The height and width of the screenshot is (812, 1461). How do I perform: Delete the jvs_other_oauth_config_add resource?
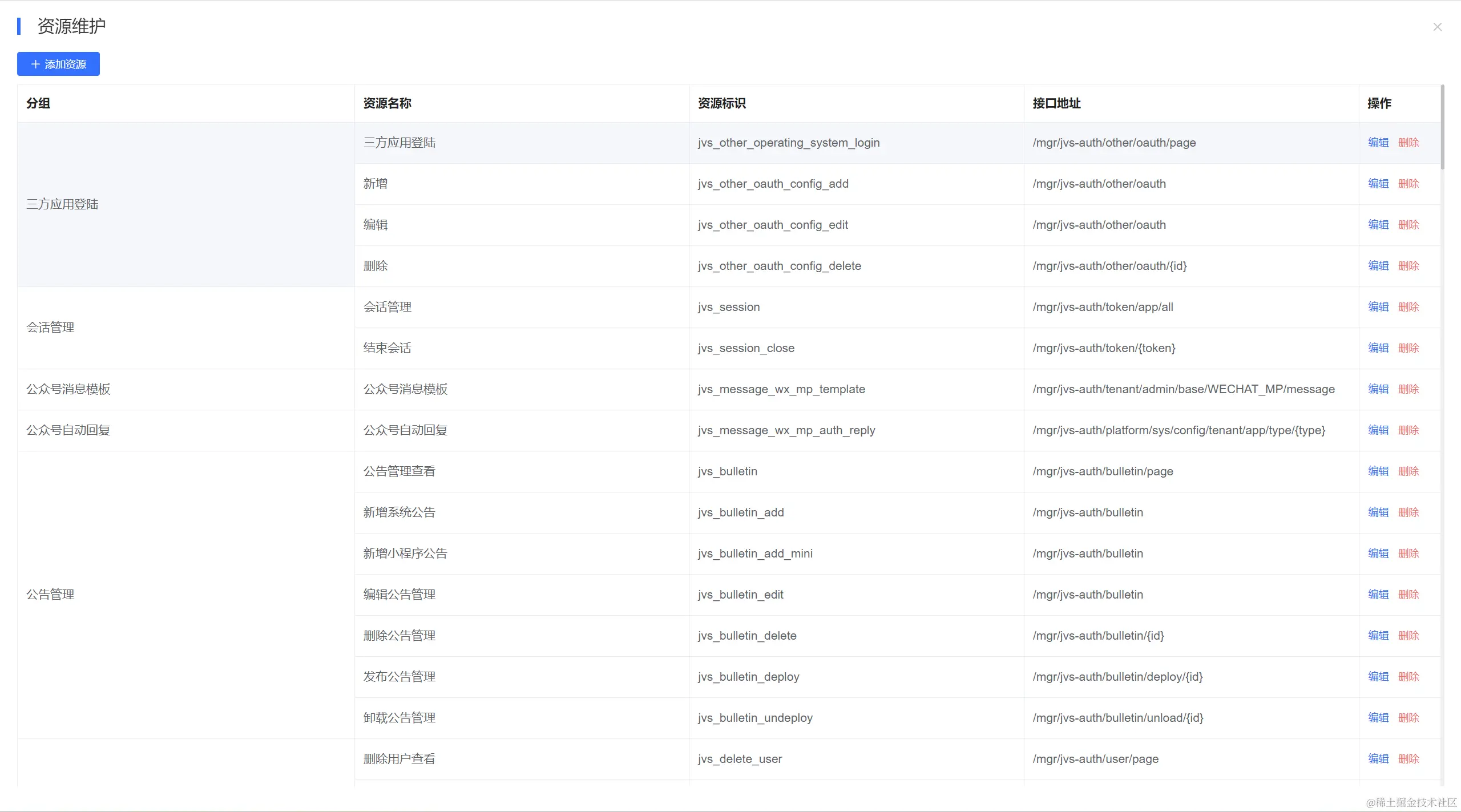1408,184
